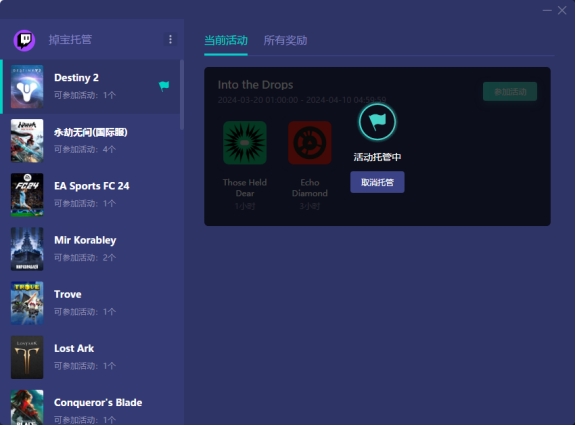This screenshot has width=576, height=426.
Task: Click the 永劫无间 game cover thumbnail
Action: point(27,141)
